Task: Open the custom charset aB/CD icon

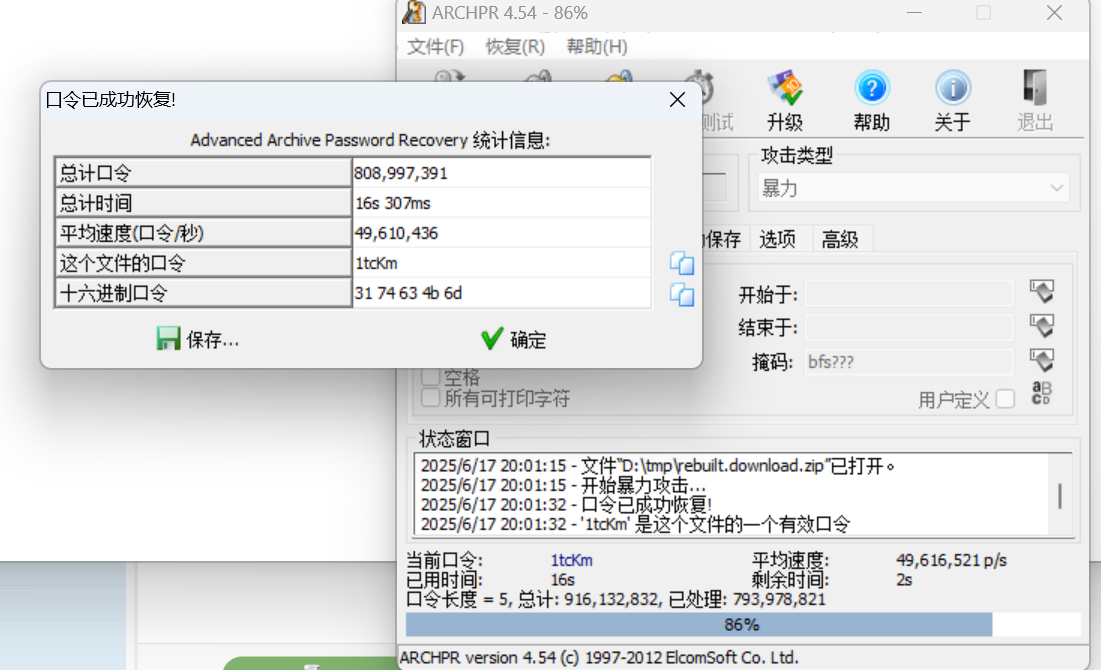Action: [x=1041, y=393]
